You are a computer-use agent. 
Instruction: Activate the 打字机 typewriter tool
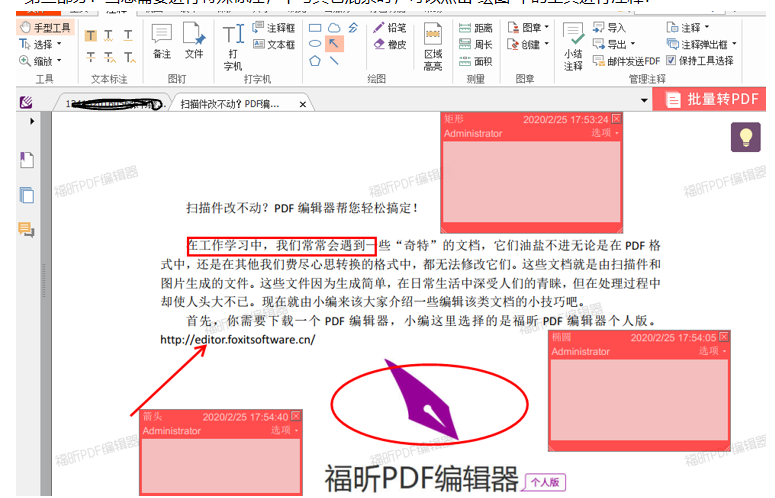point(233,47)
